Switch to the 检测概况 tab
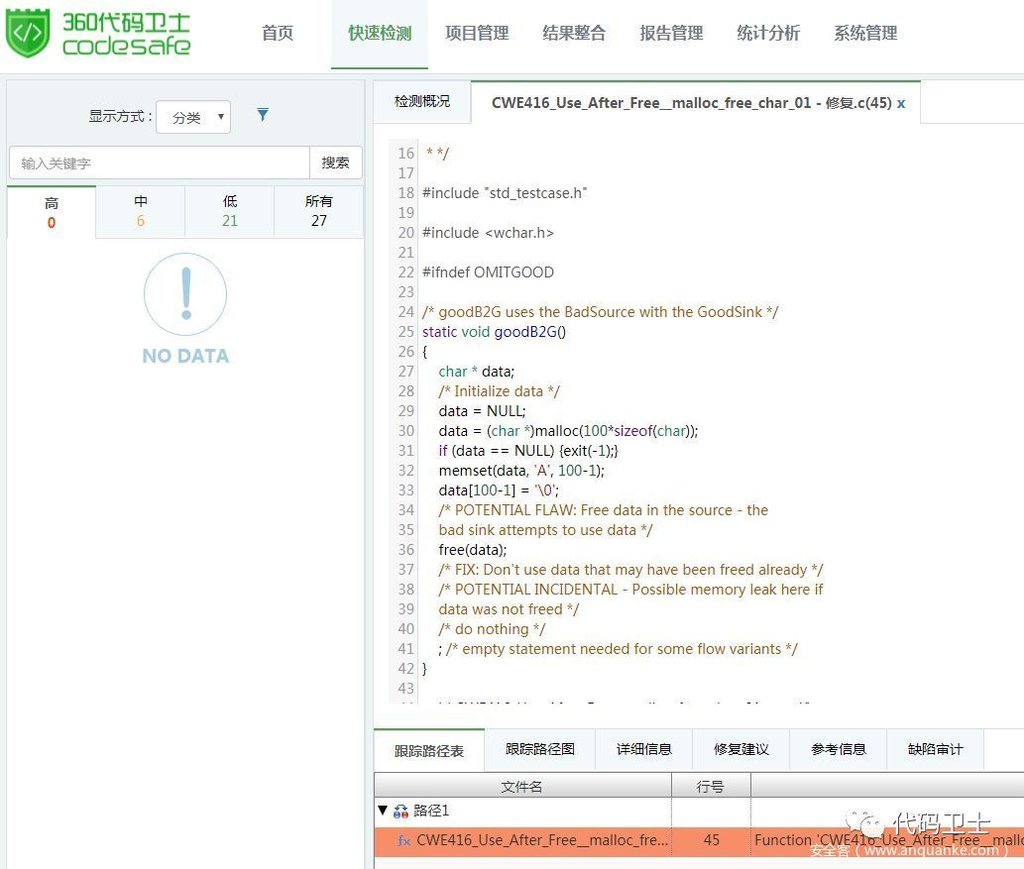This screenshot has height=869, width=1024. pos(422,102)
